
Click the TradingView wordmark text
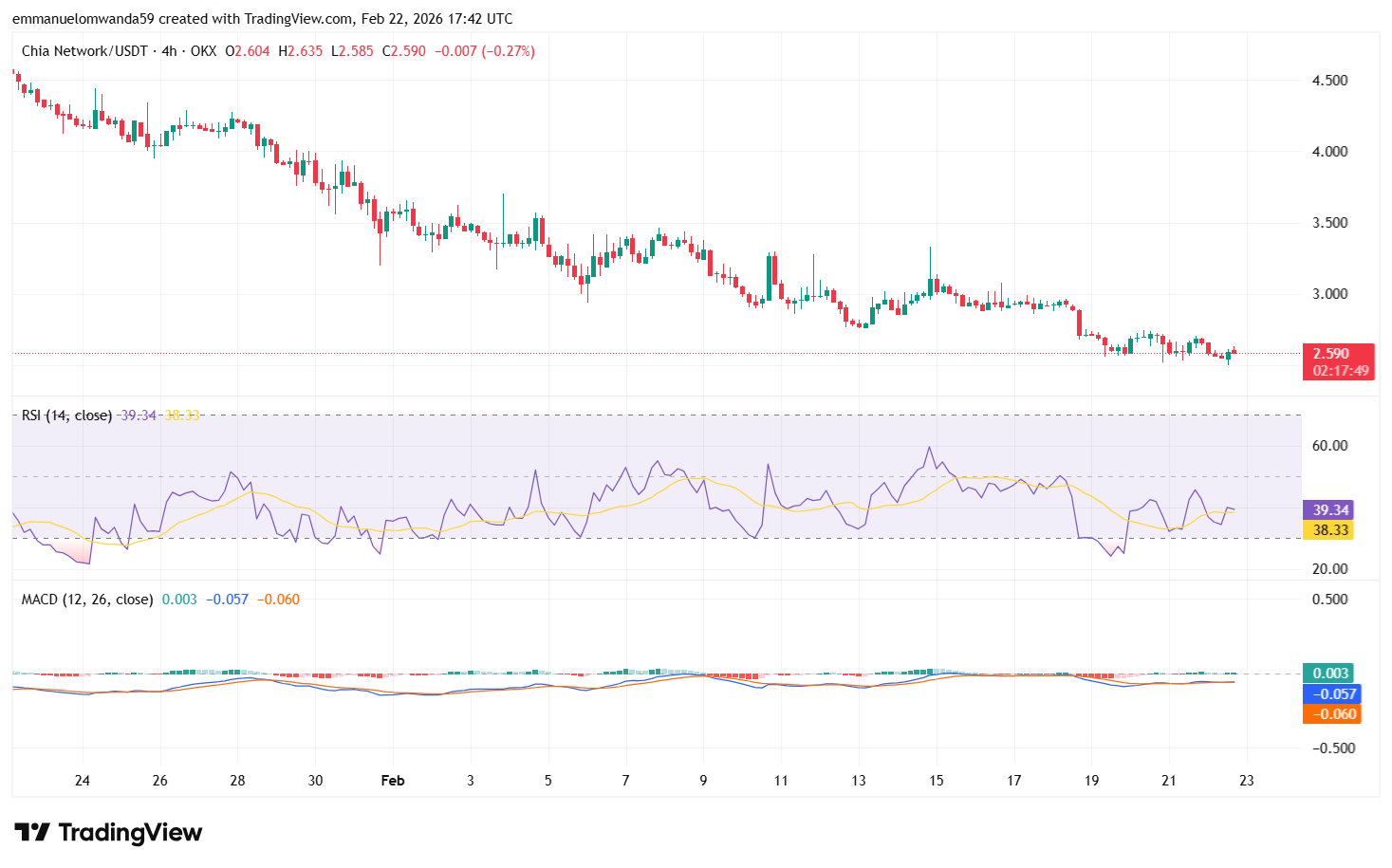pyautogui.click(x=129, y=832)
